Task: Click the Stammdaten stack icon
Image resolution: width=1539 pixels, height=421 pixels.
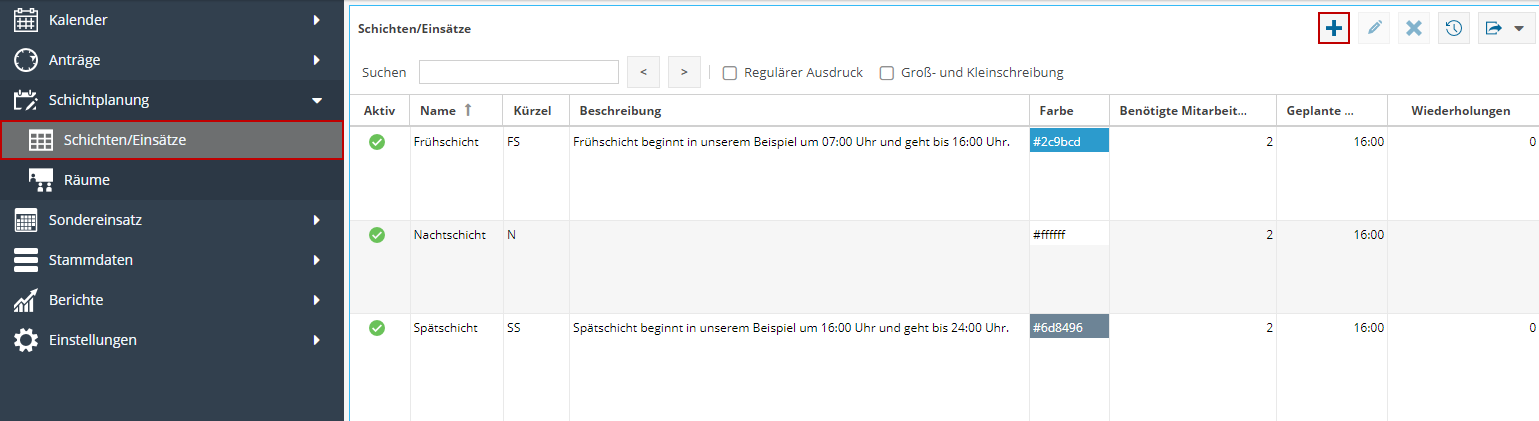Action: click(26, 260)
